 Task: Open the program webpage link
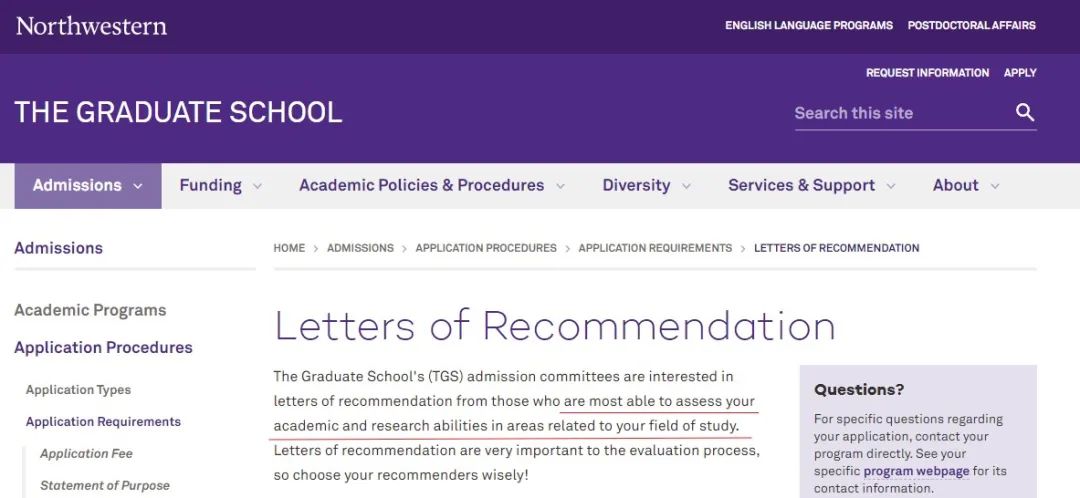pos(916,472)
